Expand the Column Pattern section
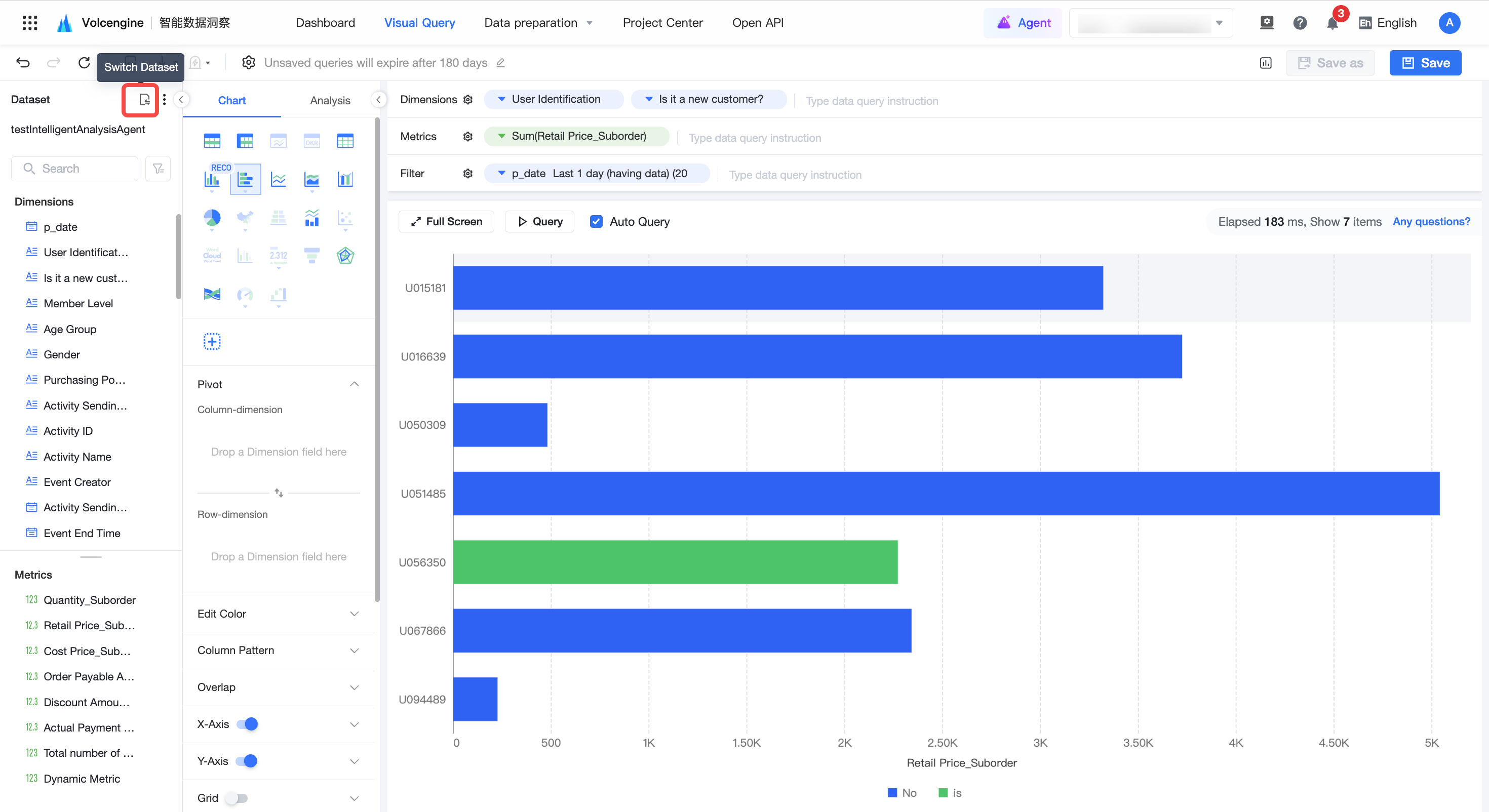 pyautogui.click(x=278, y=650)
